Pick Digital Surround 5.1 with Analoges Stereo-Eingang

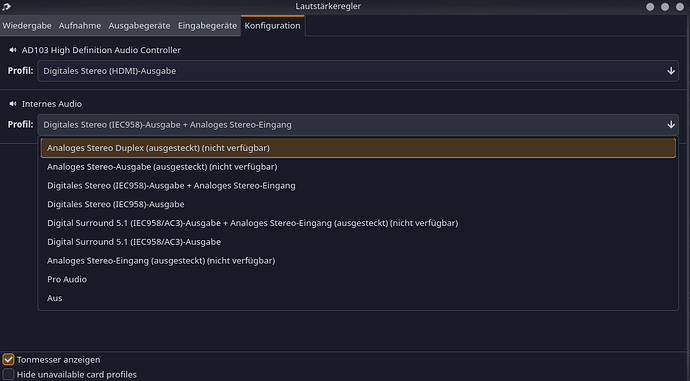point(358,223)
